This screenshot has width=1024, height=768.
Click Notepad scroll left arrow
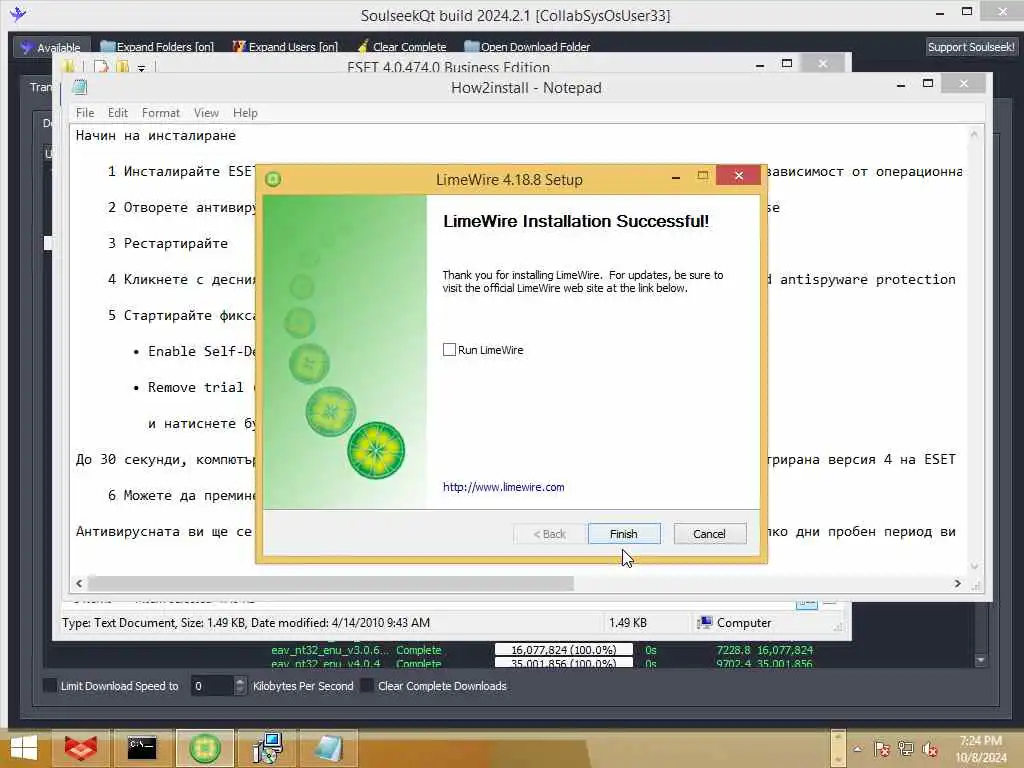[79, 583]
